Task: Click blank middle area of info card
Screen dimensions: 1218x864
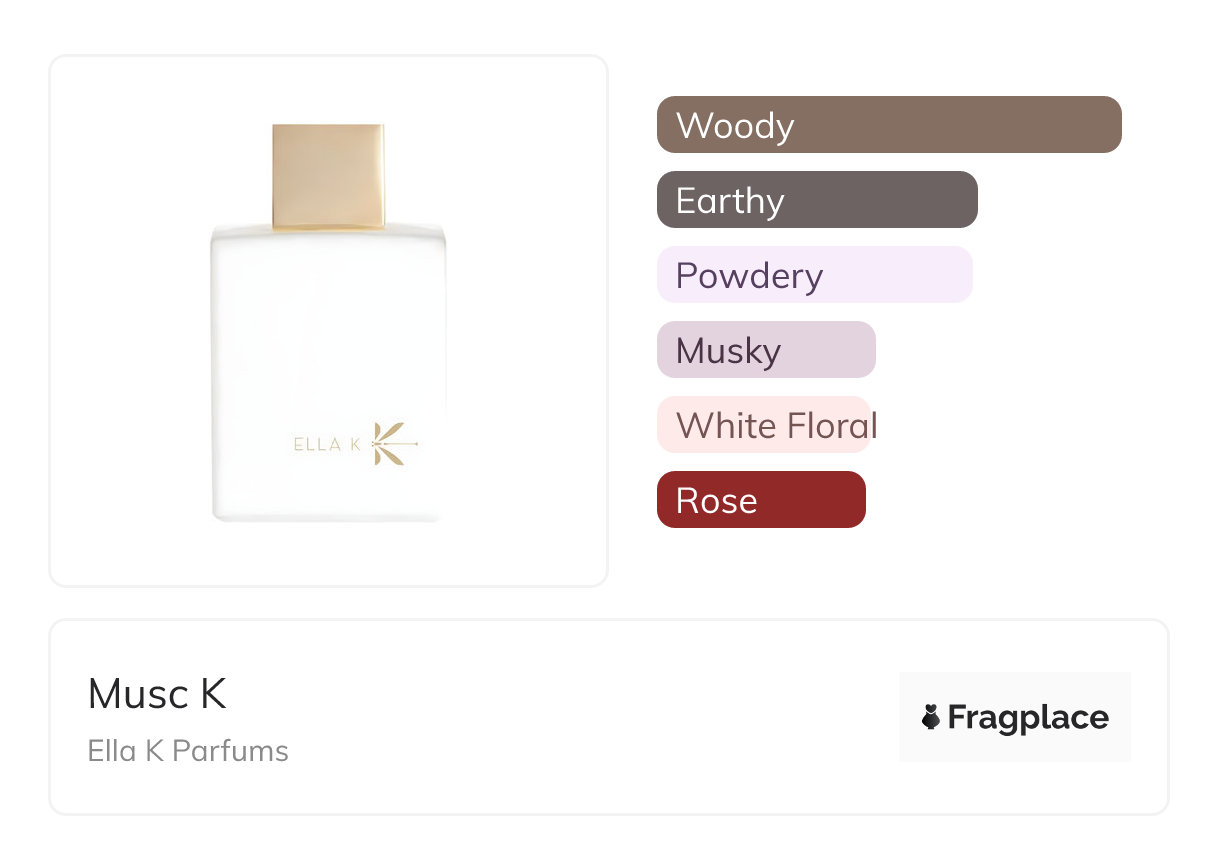Action: (x=600, y=717)
